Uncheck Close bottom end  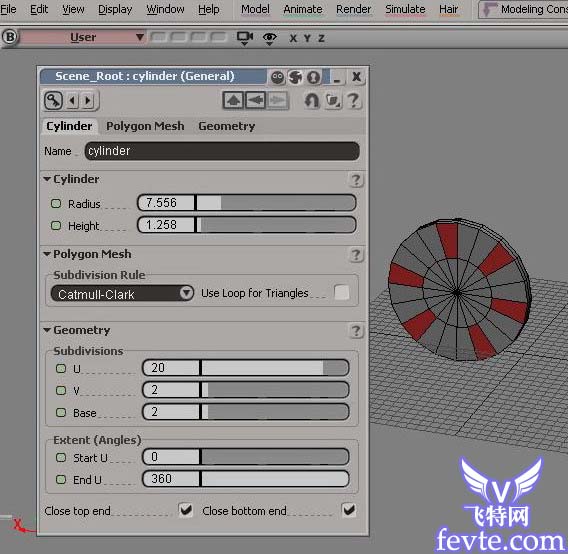click(349, 510)
